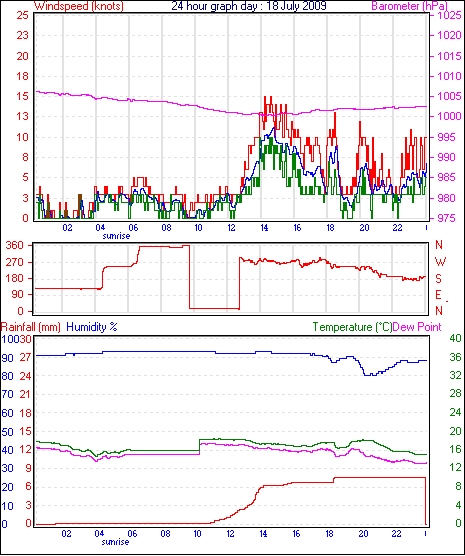Viewport: 465px width, 556px height.
Task: Click the 10 hour tick on bottom graph
Action: click(197, 533)
